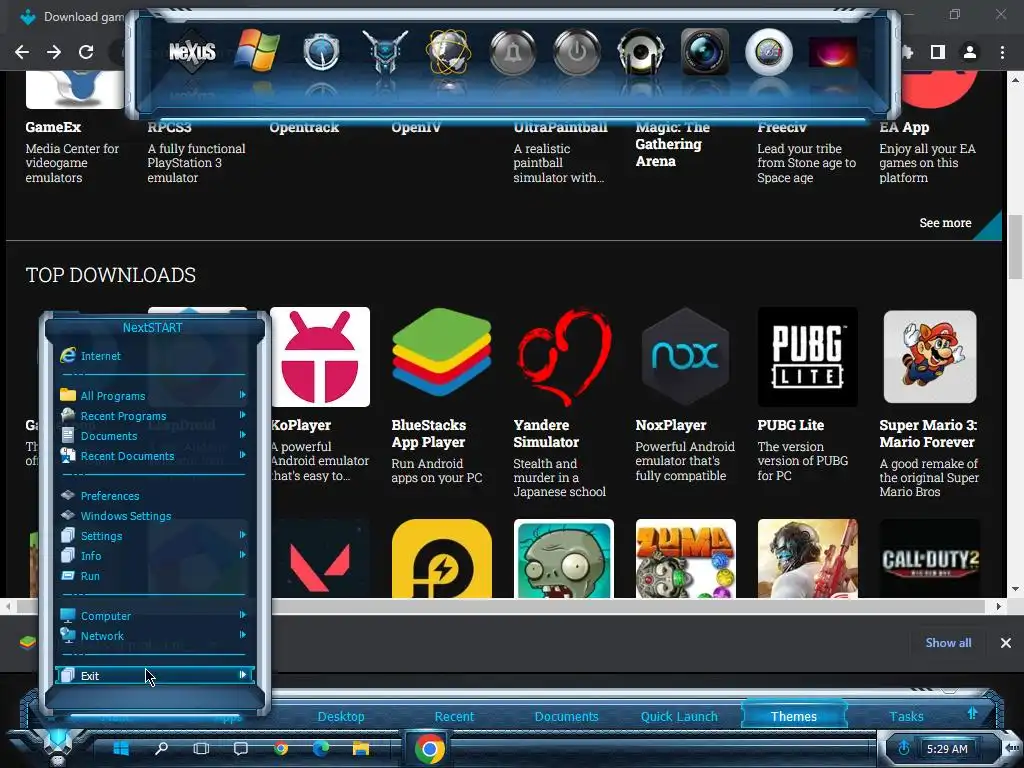
Task: Open the NoxPlayer title link
Action: (x=671, y=425)
